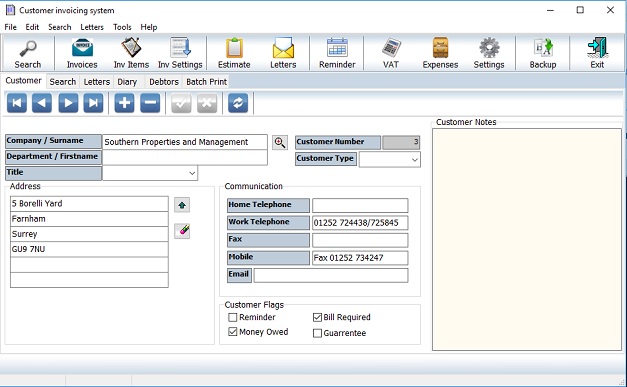This screenshot has height=387, width=627.
Task: Click the Customer Number field showing 3
Action: tap(401, 142)
